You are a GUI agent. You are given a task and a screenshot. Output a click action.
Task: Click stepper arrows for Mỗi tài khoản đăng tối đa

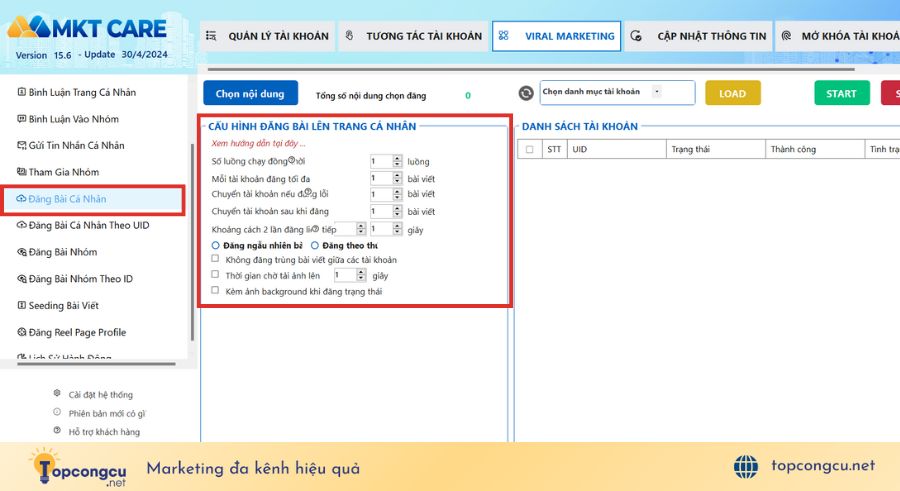pyautogui.click(x=397, y=179)
